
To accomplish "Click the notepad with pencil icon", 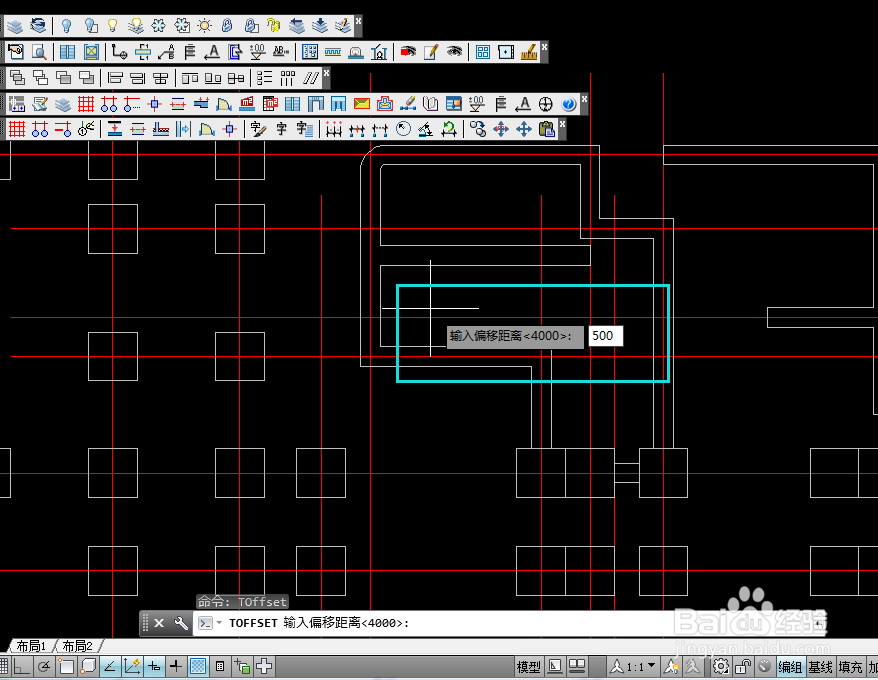I will pyautogui.click(x=431, y=52).
